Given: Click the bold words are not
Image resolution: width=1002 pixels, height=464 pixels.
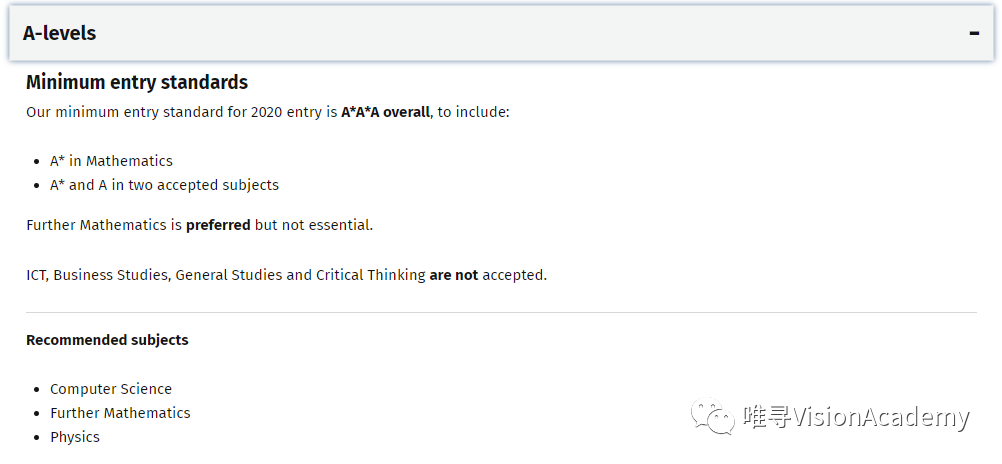Looking at the screenshot, I should (453, 275).
